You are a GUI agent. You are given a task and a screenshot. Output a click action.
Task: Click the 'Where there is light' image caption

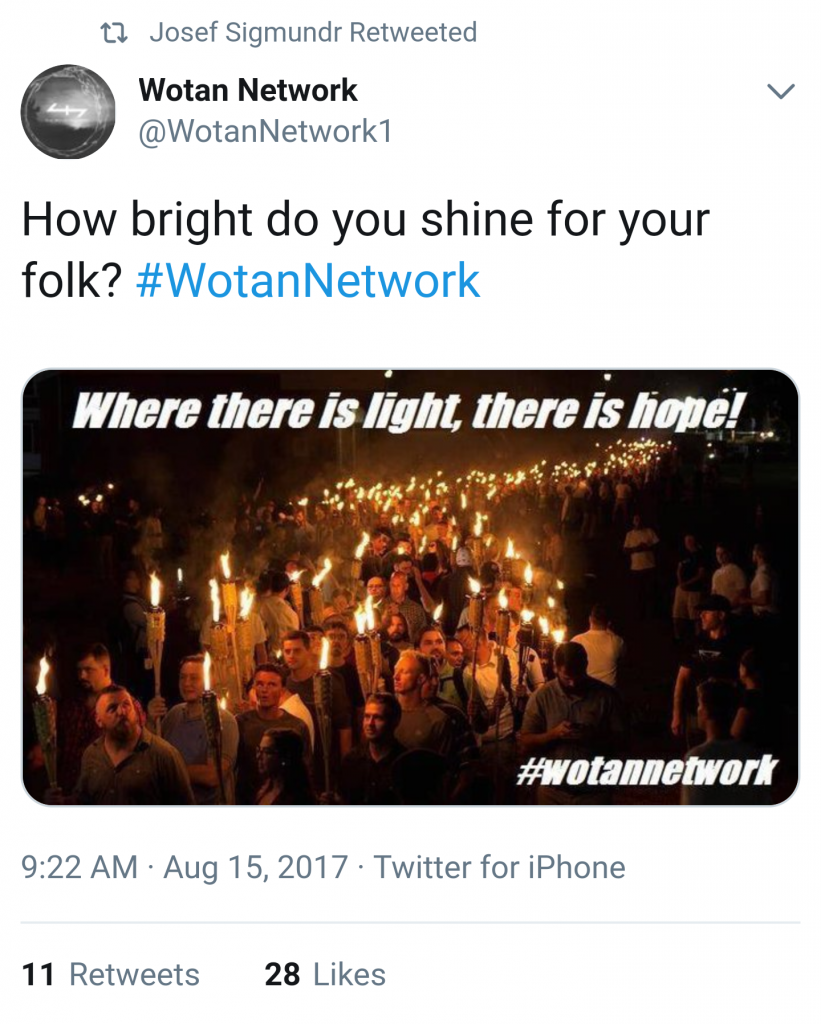click(x=408, y=412)
